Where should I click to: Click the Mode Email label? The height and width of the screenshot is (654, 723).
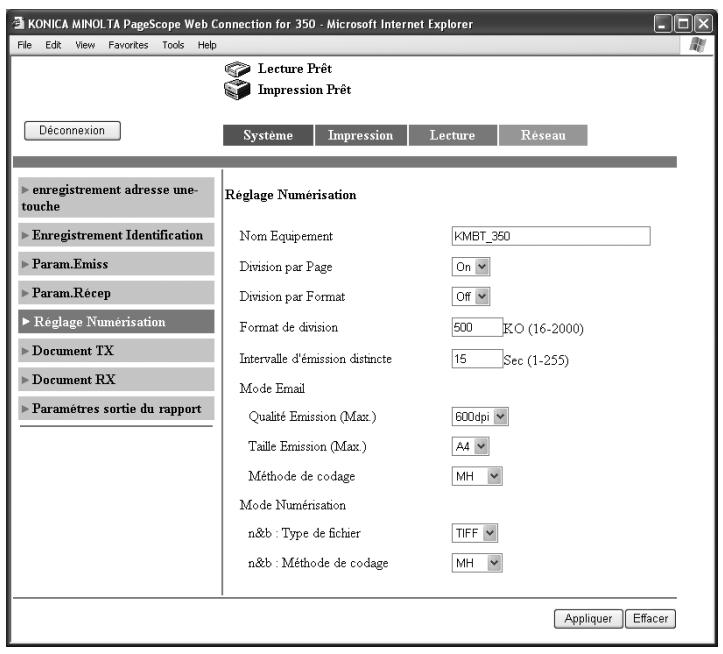click(x=272, y=388)
